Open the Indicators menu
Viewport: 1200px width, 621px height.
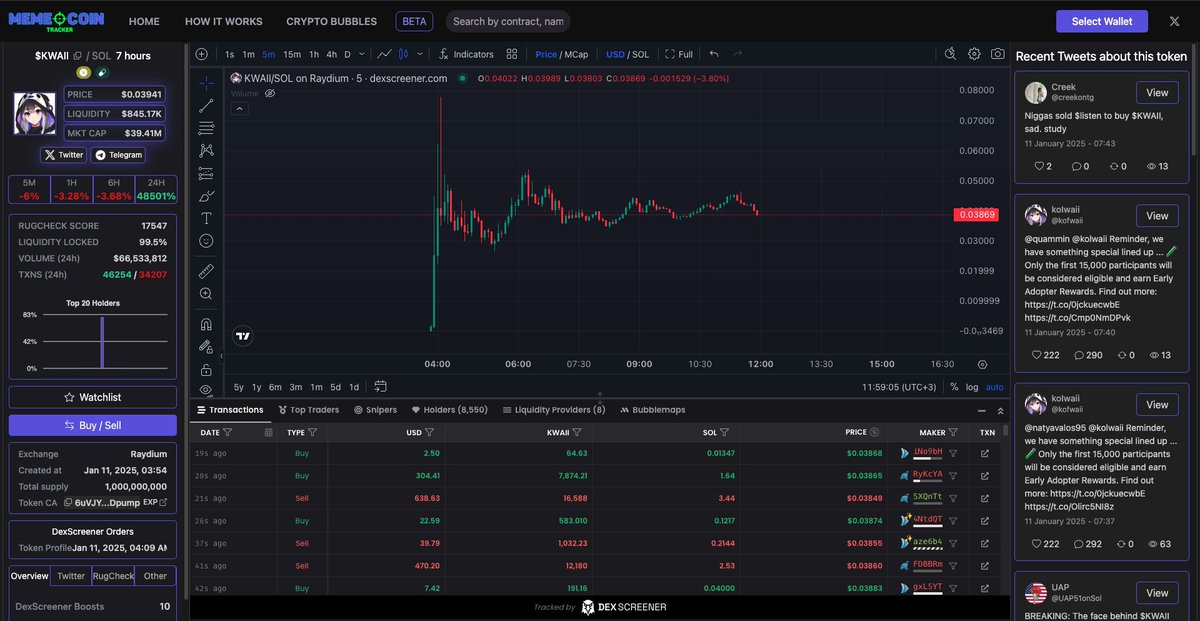466,54
